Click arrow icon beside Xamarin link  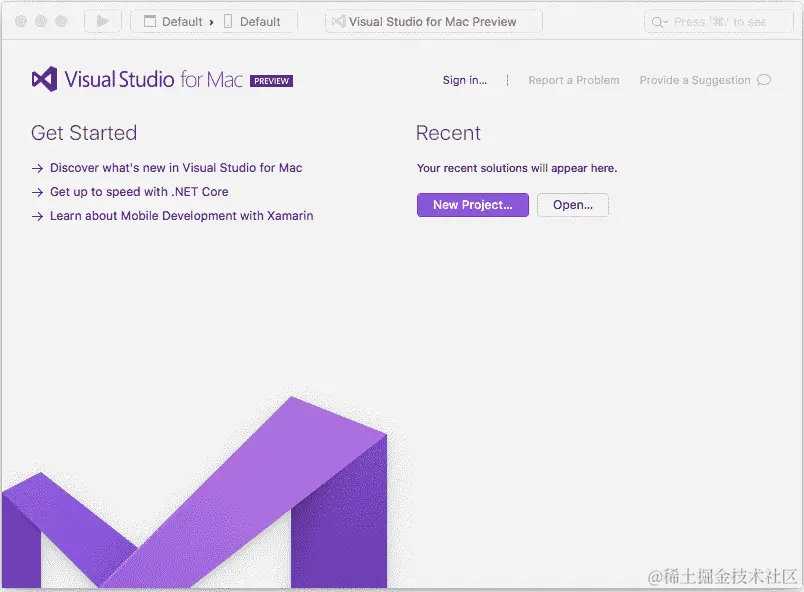point(37,216)
